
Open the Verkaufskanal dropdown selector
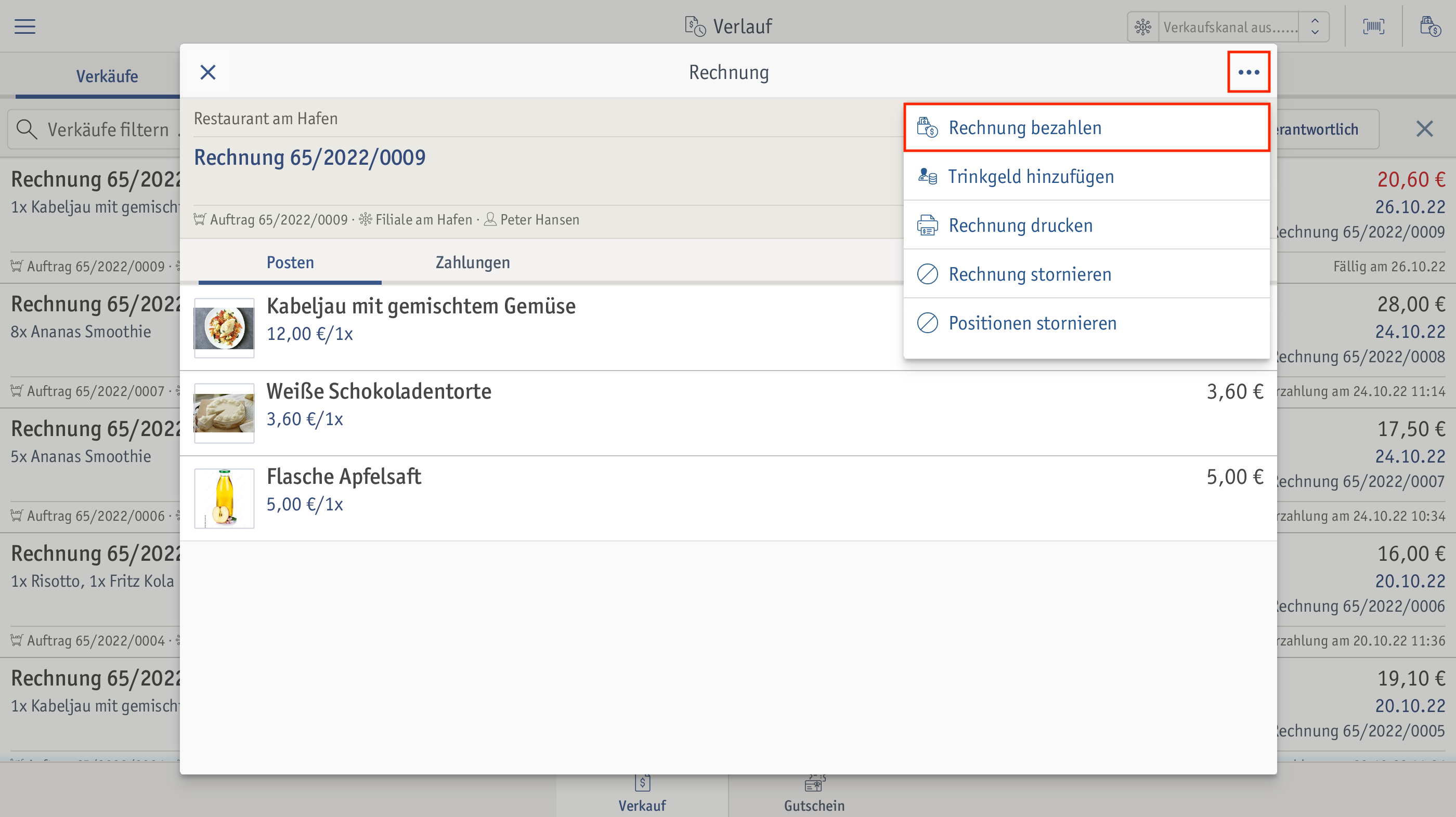(1229, 27)
